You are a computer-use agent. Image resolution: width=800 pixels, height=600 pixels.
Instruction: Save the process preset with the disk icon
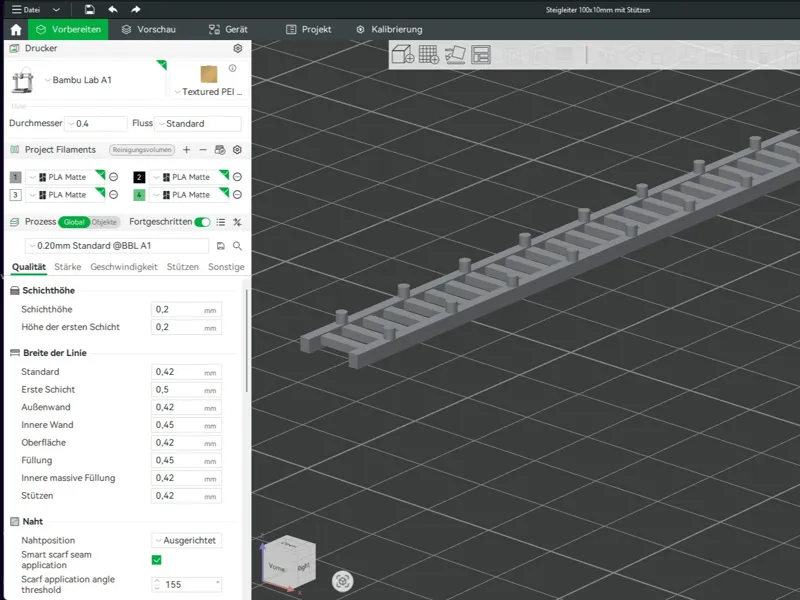(221, 246)
